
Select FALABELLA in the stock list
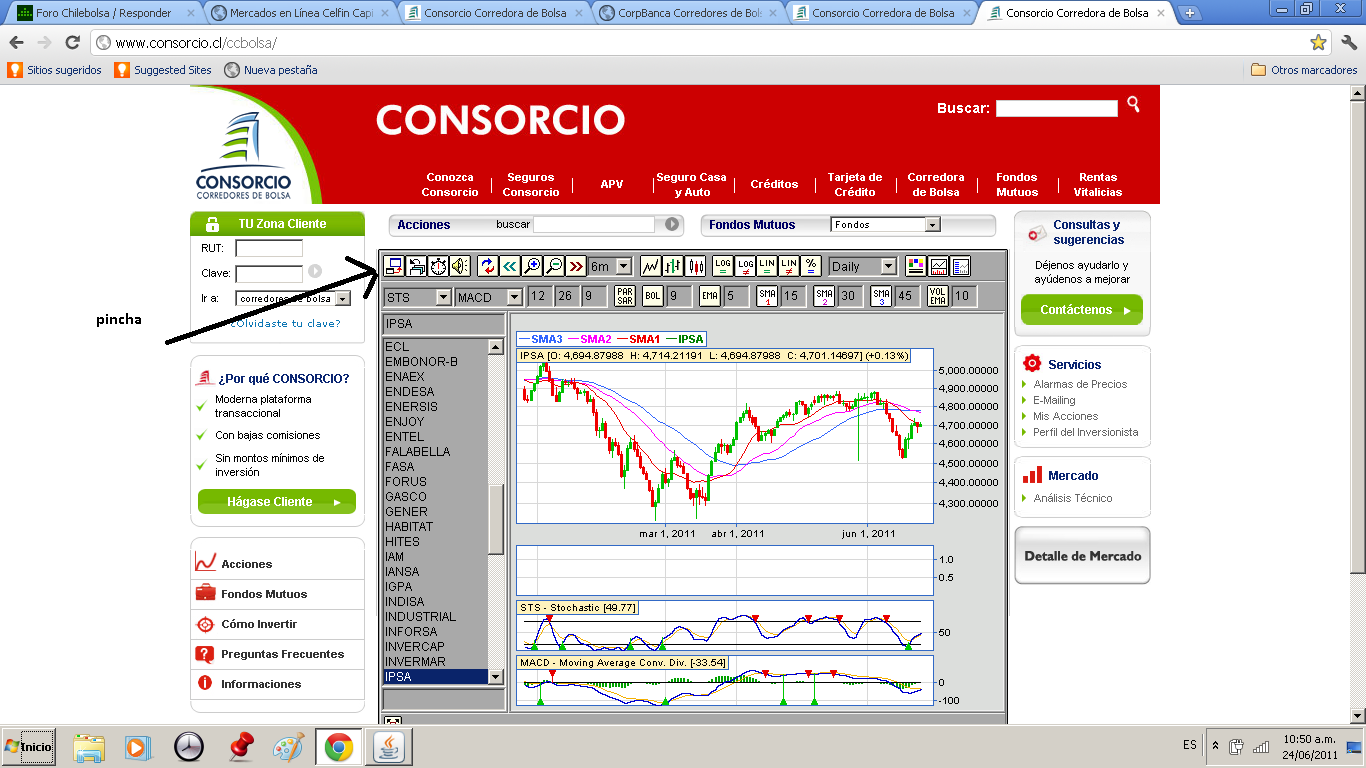pyautogui.click(x=435, y=452)
